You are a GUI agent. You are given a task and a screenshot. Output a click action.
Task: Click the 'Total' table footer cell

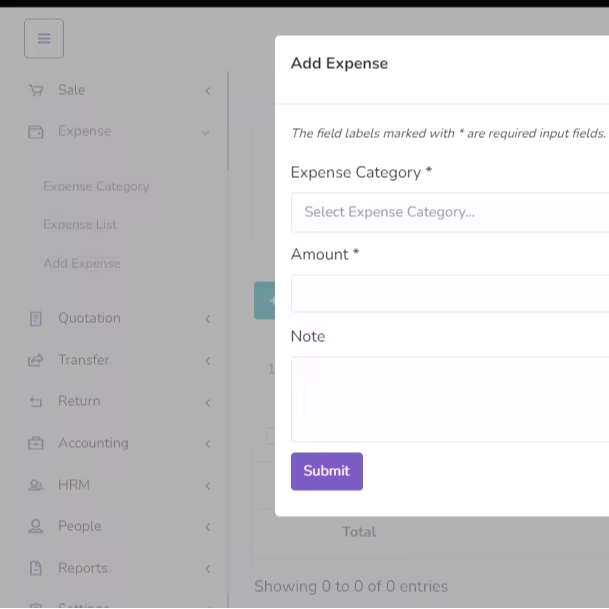(359, 532)
